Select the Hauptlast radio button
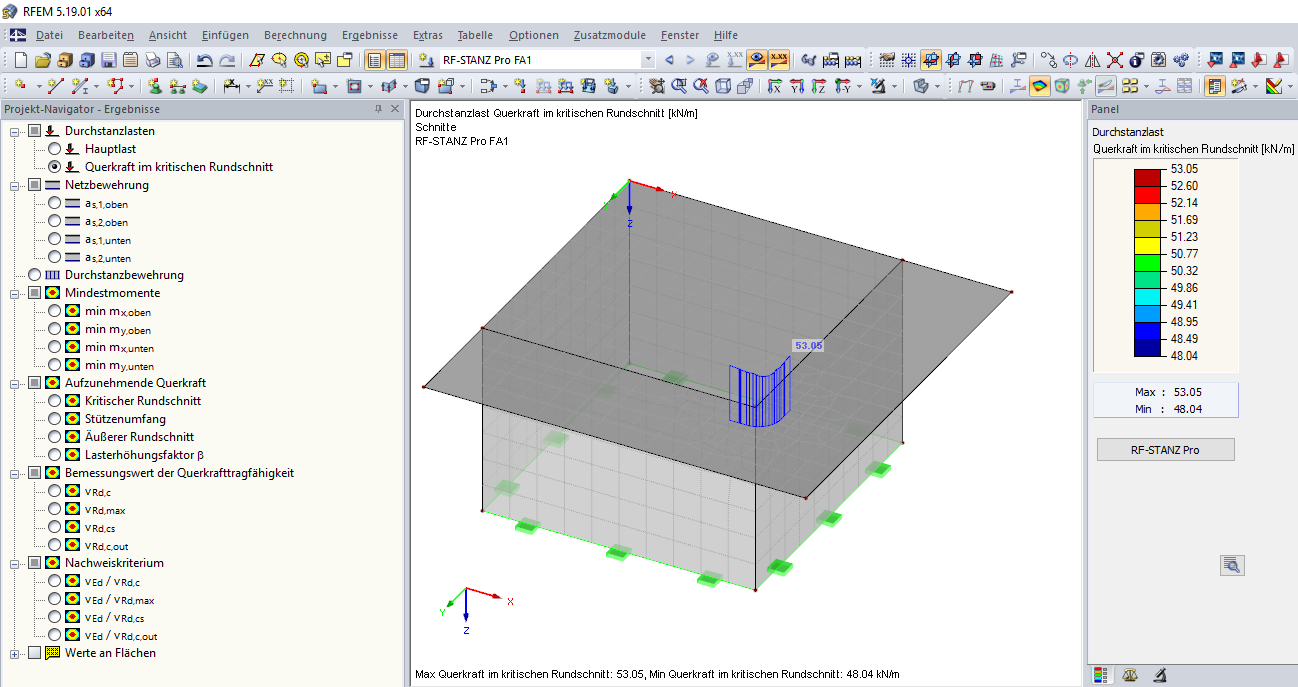This screenshot has height=687, width=1298. 54,149
